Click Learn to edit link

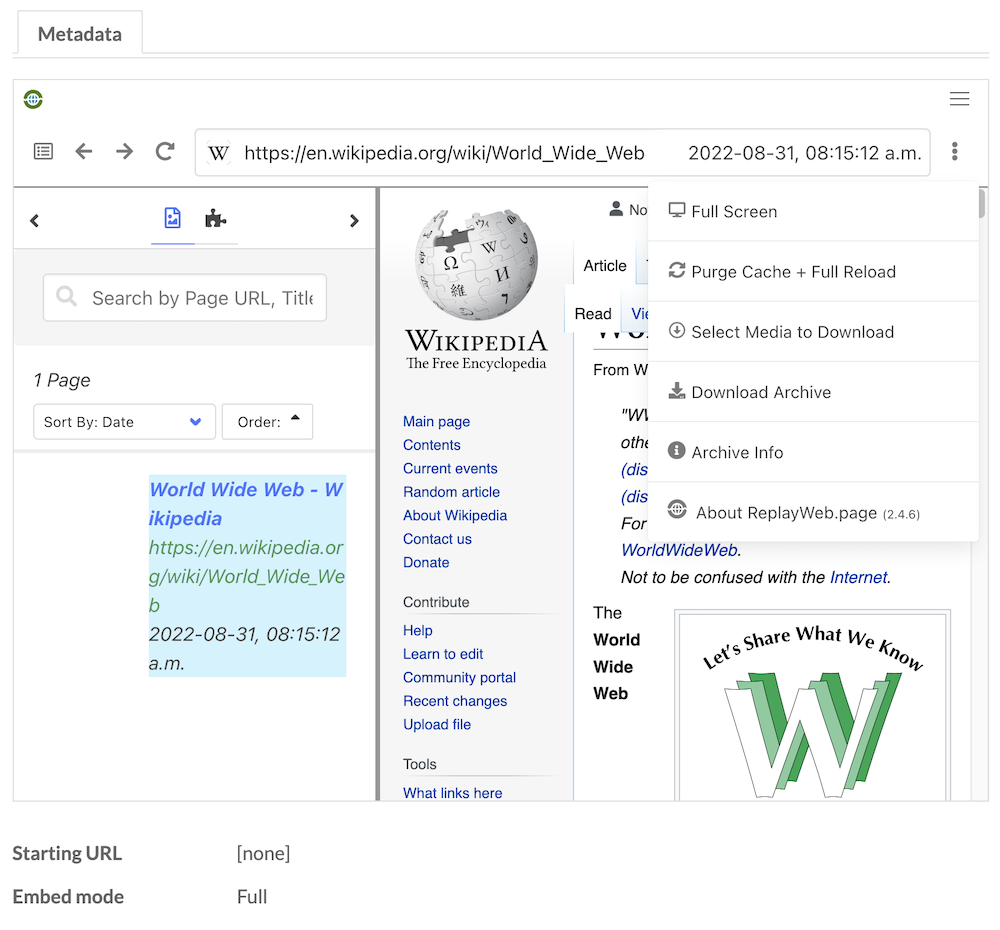tap(443, 654)
